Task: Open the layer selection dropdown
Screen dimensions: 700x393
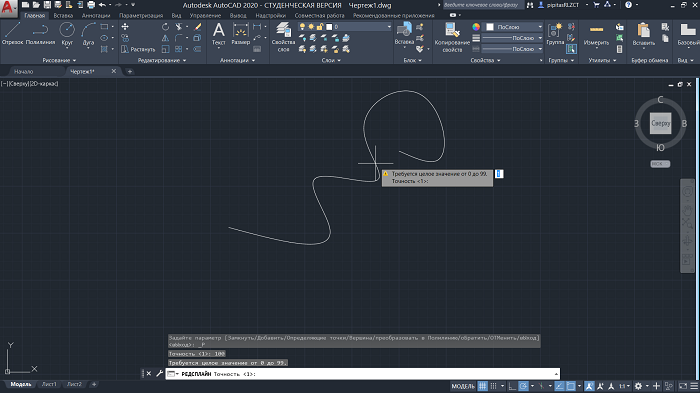Action: 389,27
